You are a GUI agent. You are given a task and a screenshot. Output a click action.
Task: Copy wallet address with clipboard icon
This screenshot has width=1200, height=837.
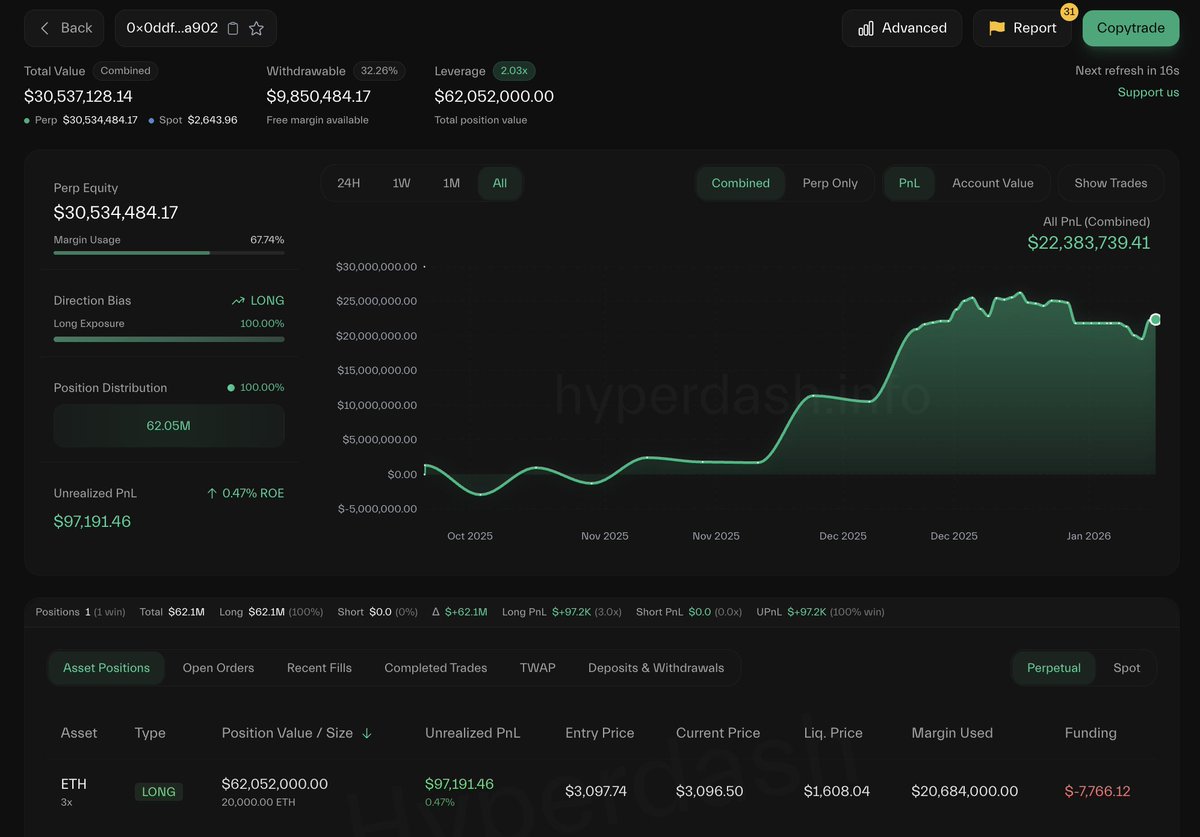(x=233, y=29)
